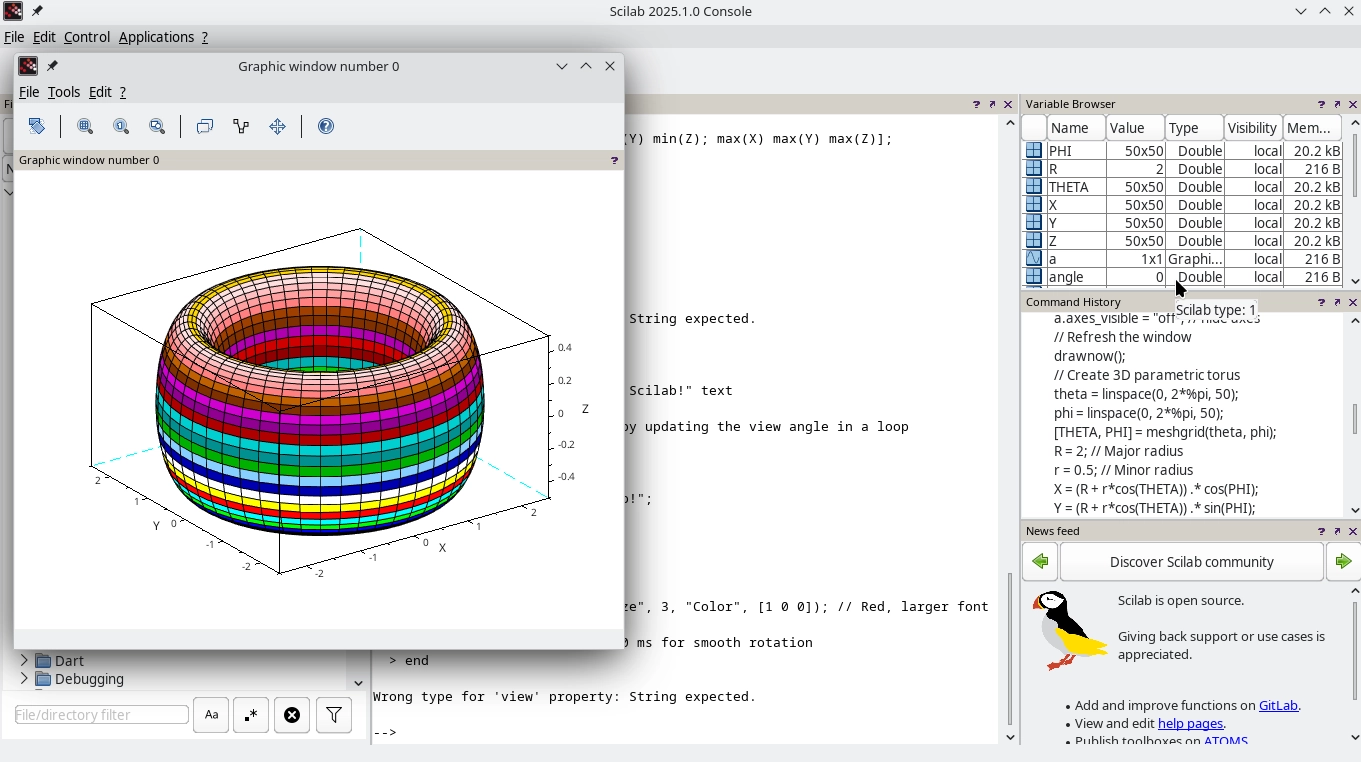
Task: Click the graphic handle icon of variable a
Action: 1034,259
